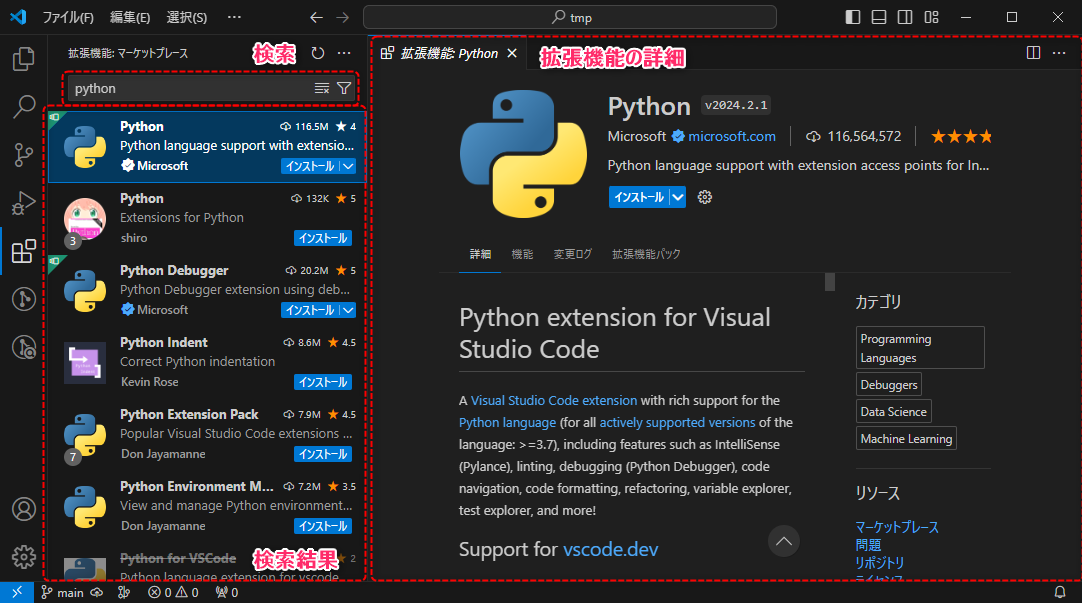Follow the Visual Studio Code extension link
The height and width of the screenshot is (603, 1082).
553,400
